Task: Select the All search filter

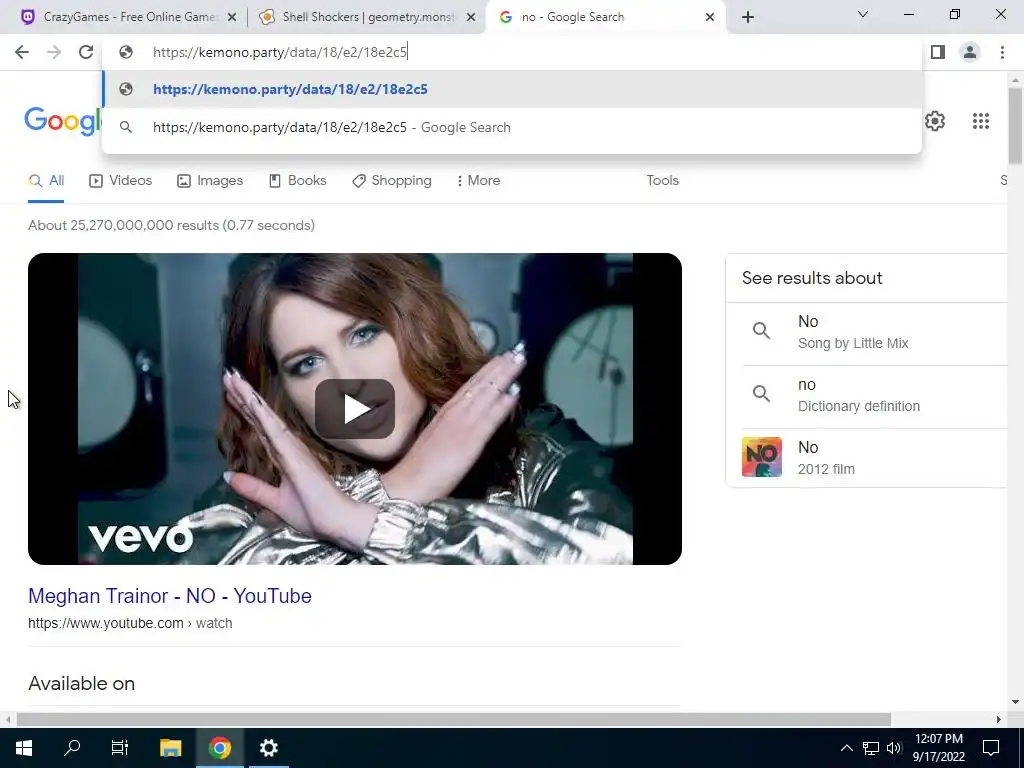Action: coord(46,181)
